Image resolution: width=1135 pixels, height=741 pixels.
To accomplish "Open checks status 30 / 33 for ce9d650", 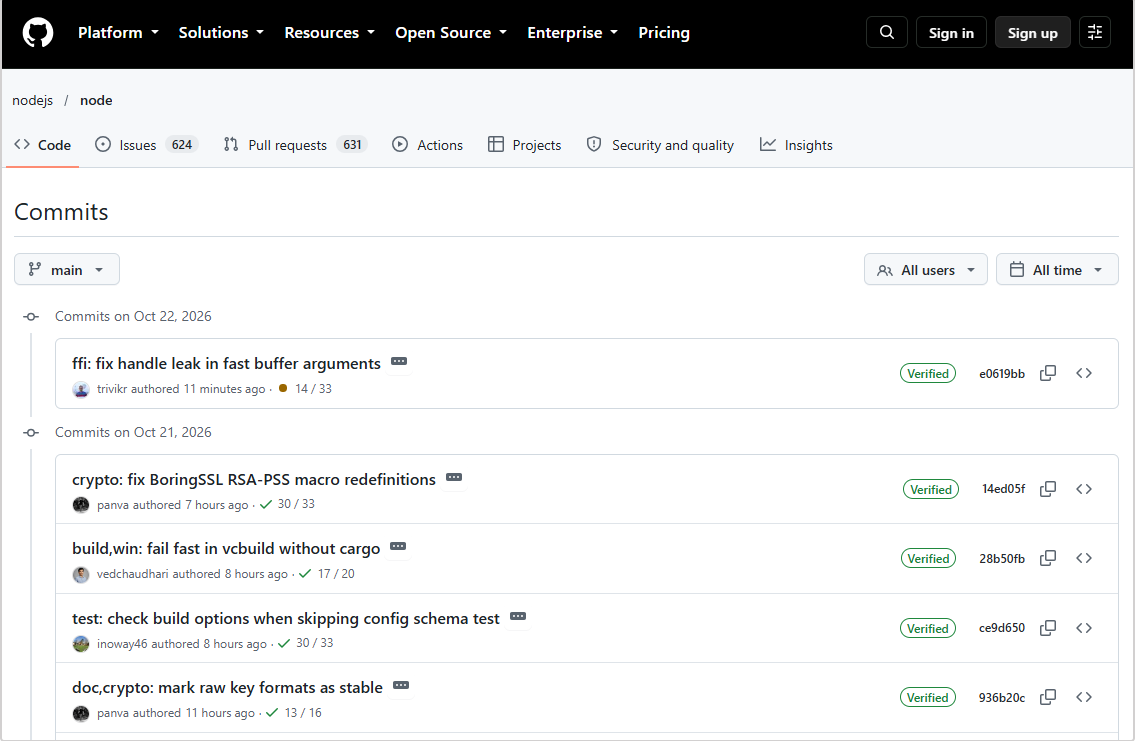I will pos(305,643).
